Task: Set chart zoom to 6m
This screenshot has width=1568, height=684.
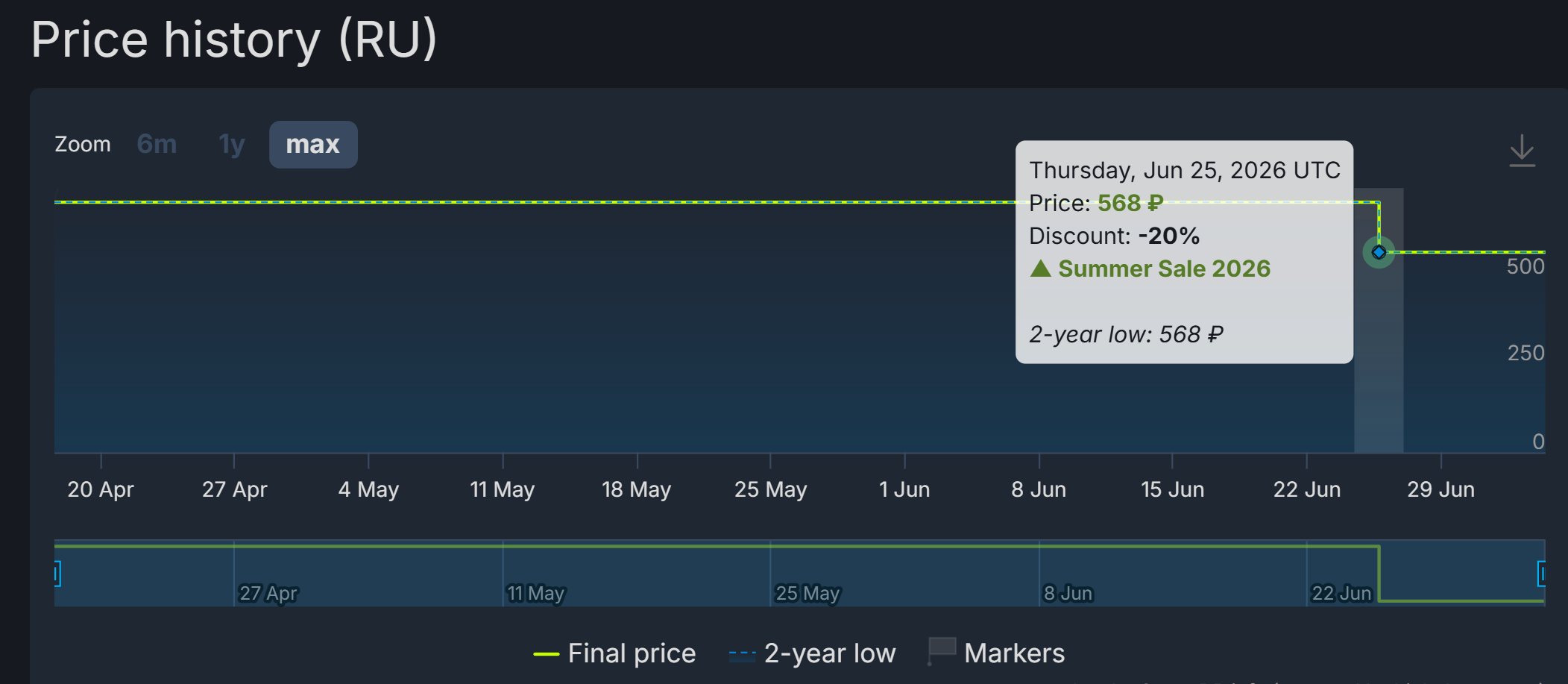Action: click(157, 144)
